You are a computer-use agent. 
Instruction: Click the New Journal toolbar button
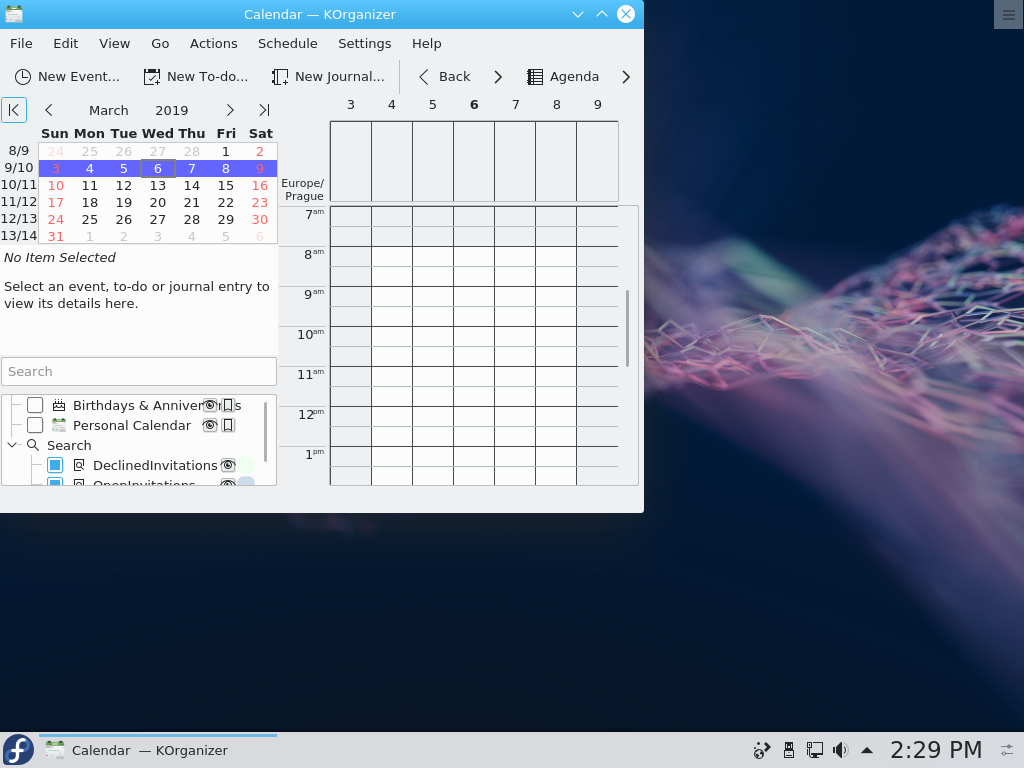coord(328,76)
